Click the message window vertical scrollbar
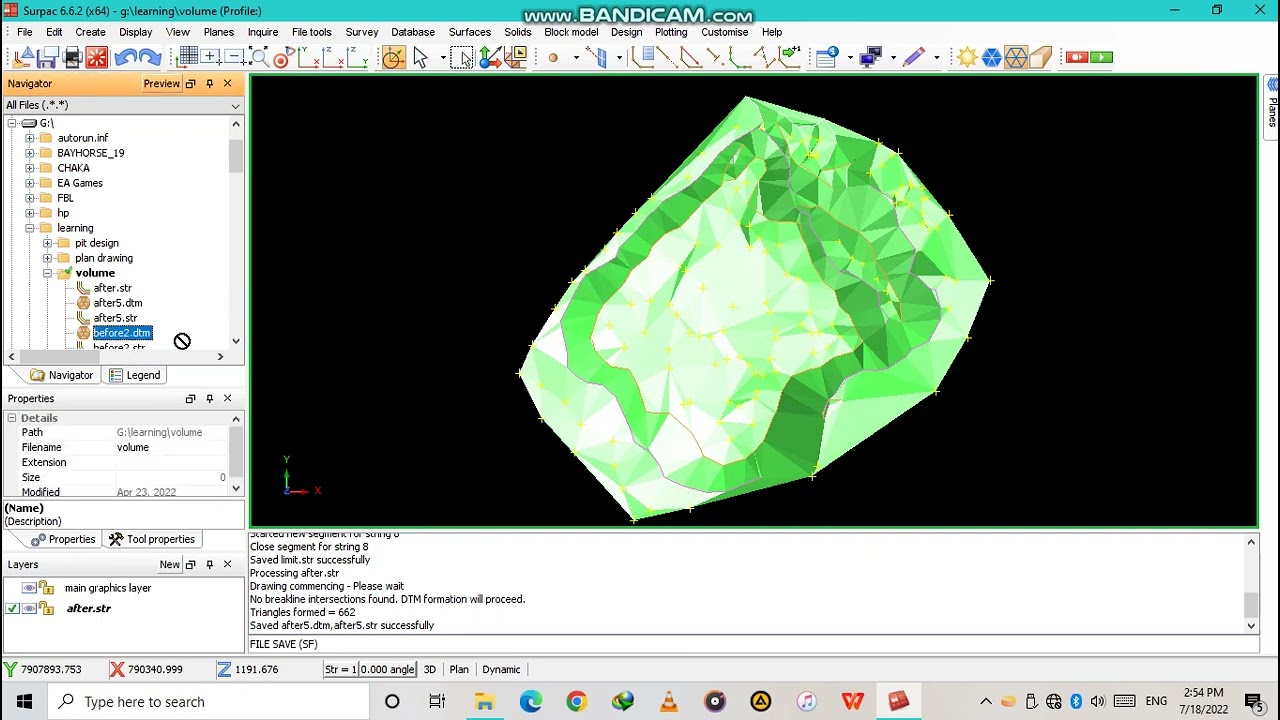1280x720 pixels. pos(1251,604)
